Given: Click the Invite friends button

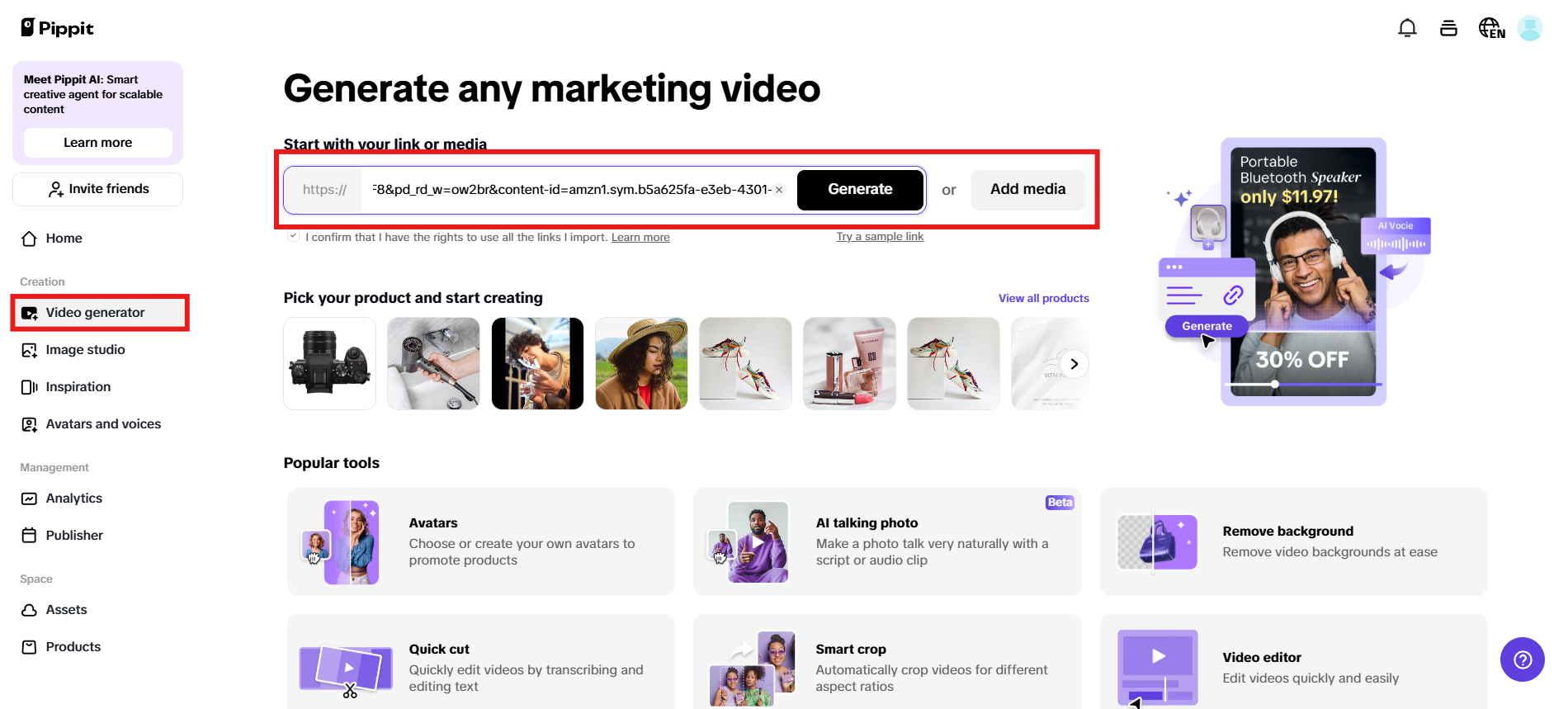Looking at the screenshot, I should pos(97,189).
